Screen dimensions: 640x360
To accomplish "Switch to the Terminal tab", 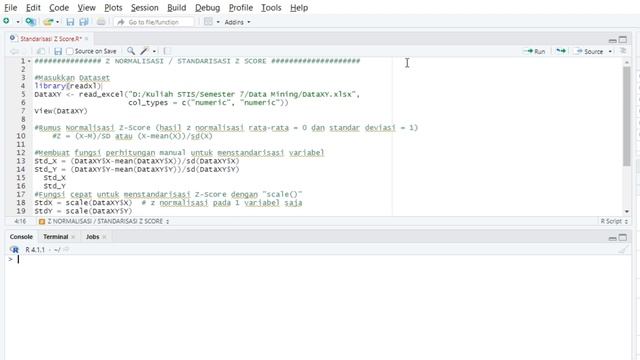I will coord(56,237).
